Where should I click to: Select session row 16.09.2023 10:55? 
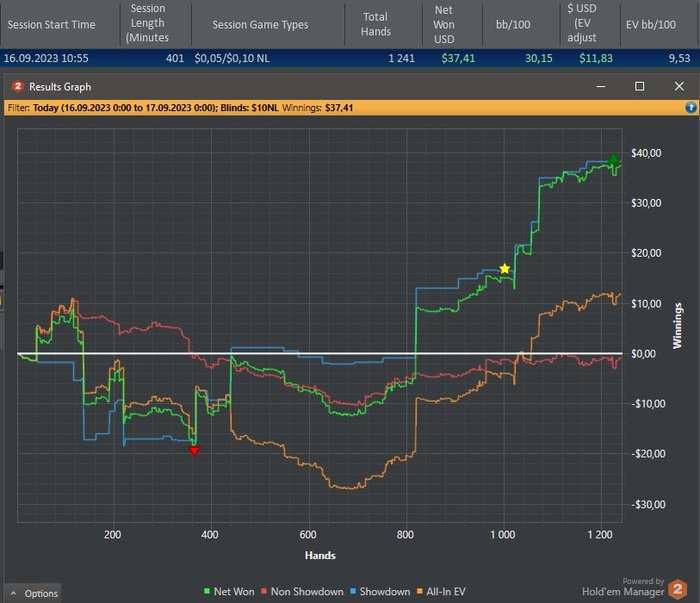point(350,58)
